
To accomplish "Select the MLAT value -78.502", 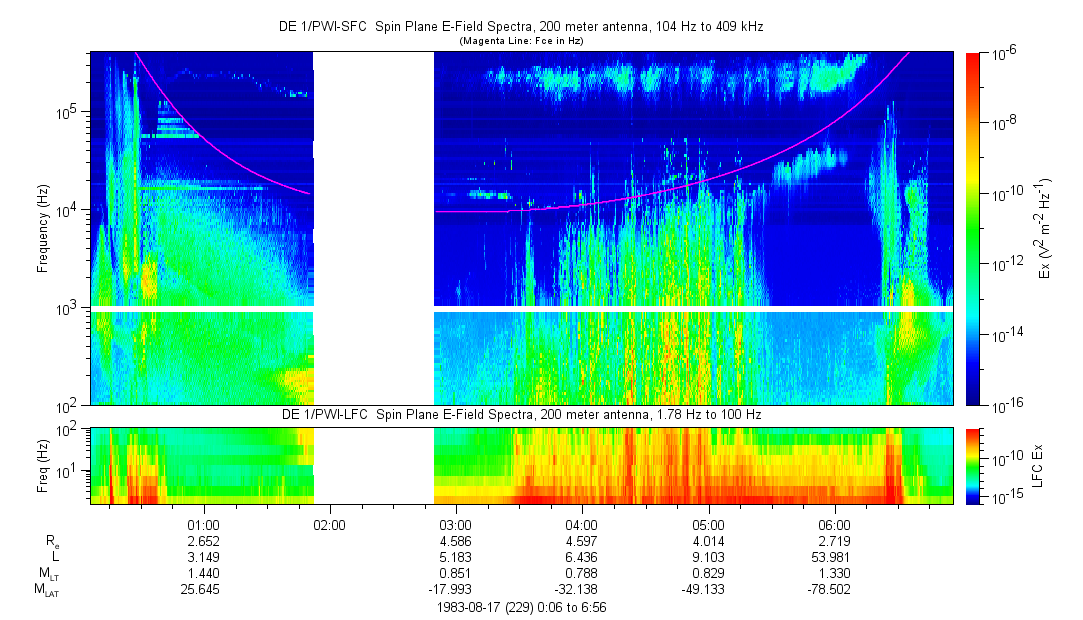I will point(834,590).
